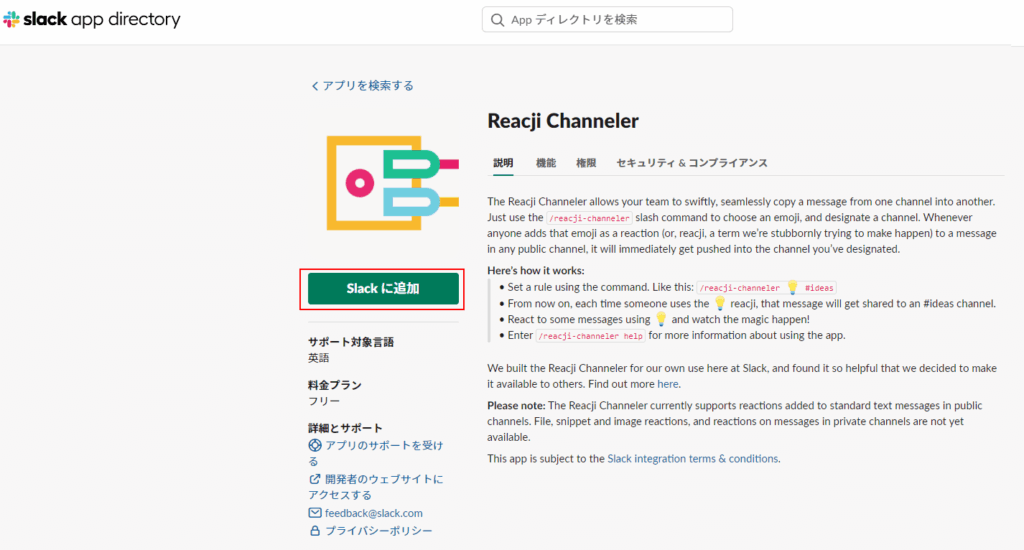Click the envelope email icon
Image resolution: width=1024 pixels, height=550 pixels.
point(315,513)
